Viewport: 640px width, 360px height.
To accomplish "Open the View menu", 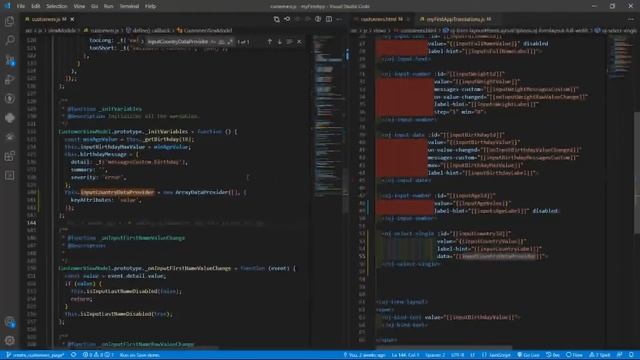I will point(79,6).
